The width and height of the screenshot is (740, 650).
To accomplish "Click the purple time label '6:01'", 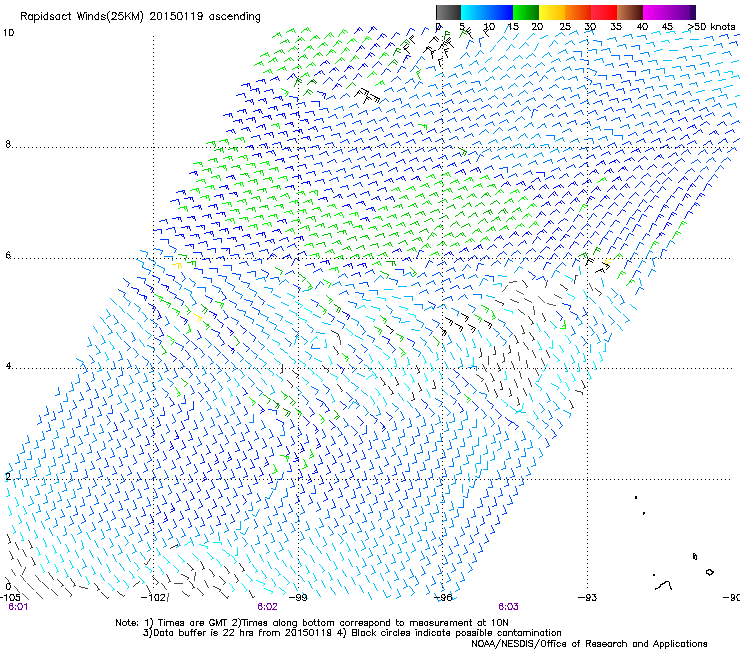I will click(x=18, y=607).
